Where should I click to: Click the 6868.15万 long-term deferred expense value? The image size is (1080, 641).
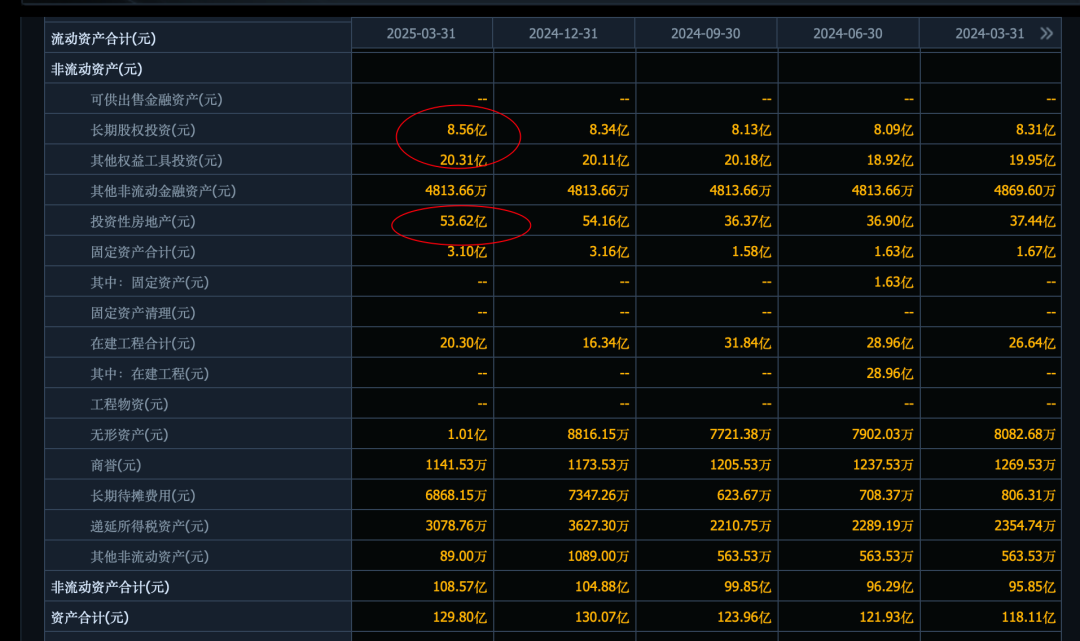click(x=456, y=494)
